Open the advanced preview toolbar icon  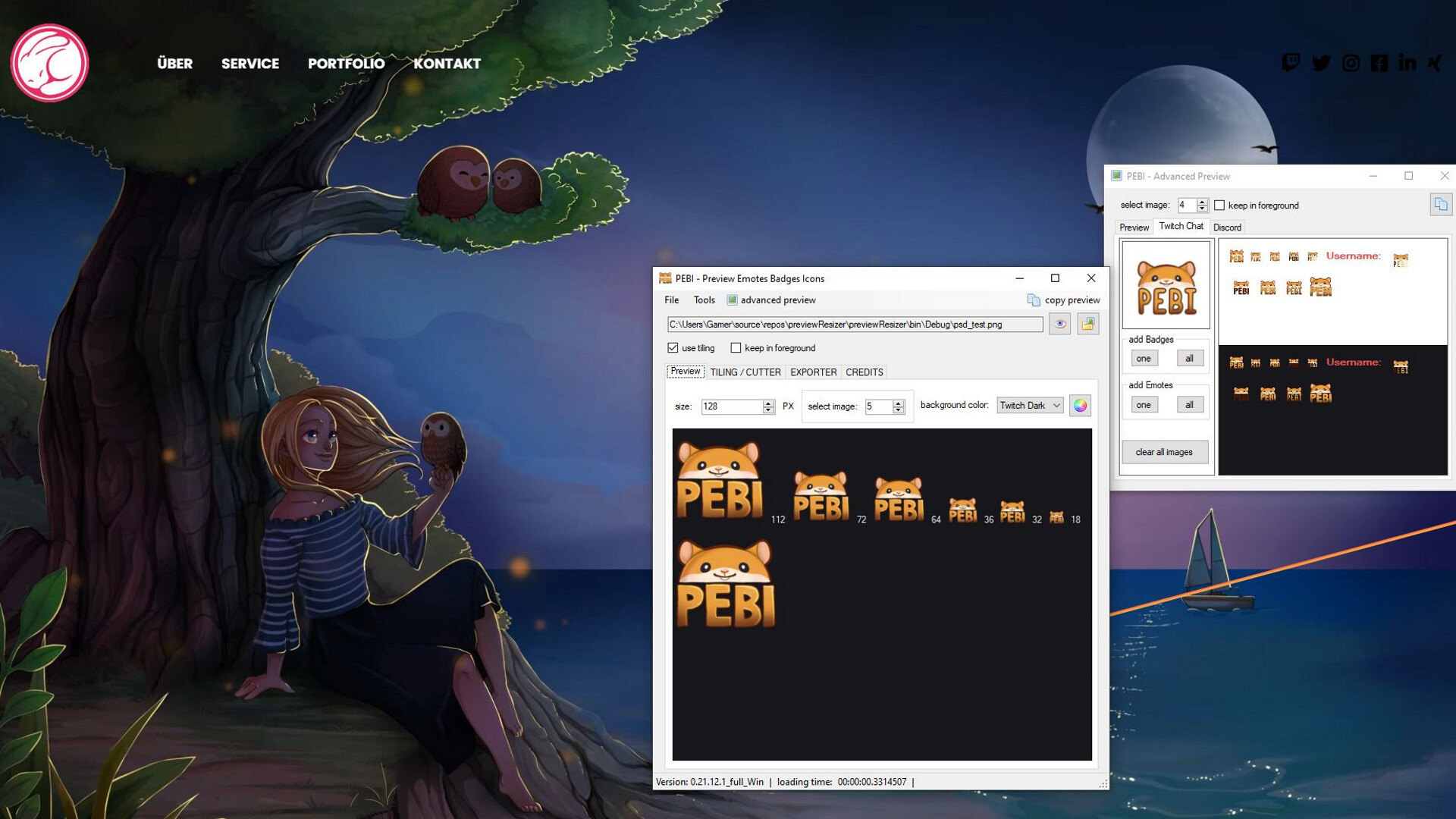[731, 300]
